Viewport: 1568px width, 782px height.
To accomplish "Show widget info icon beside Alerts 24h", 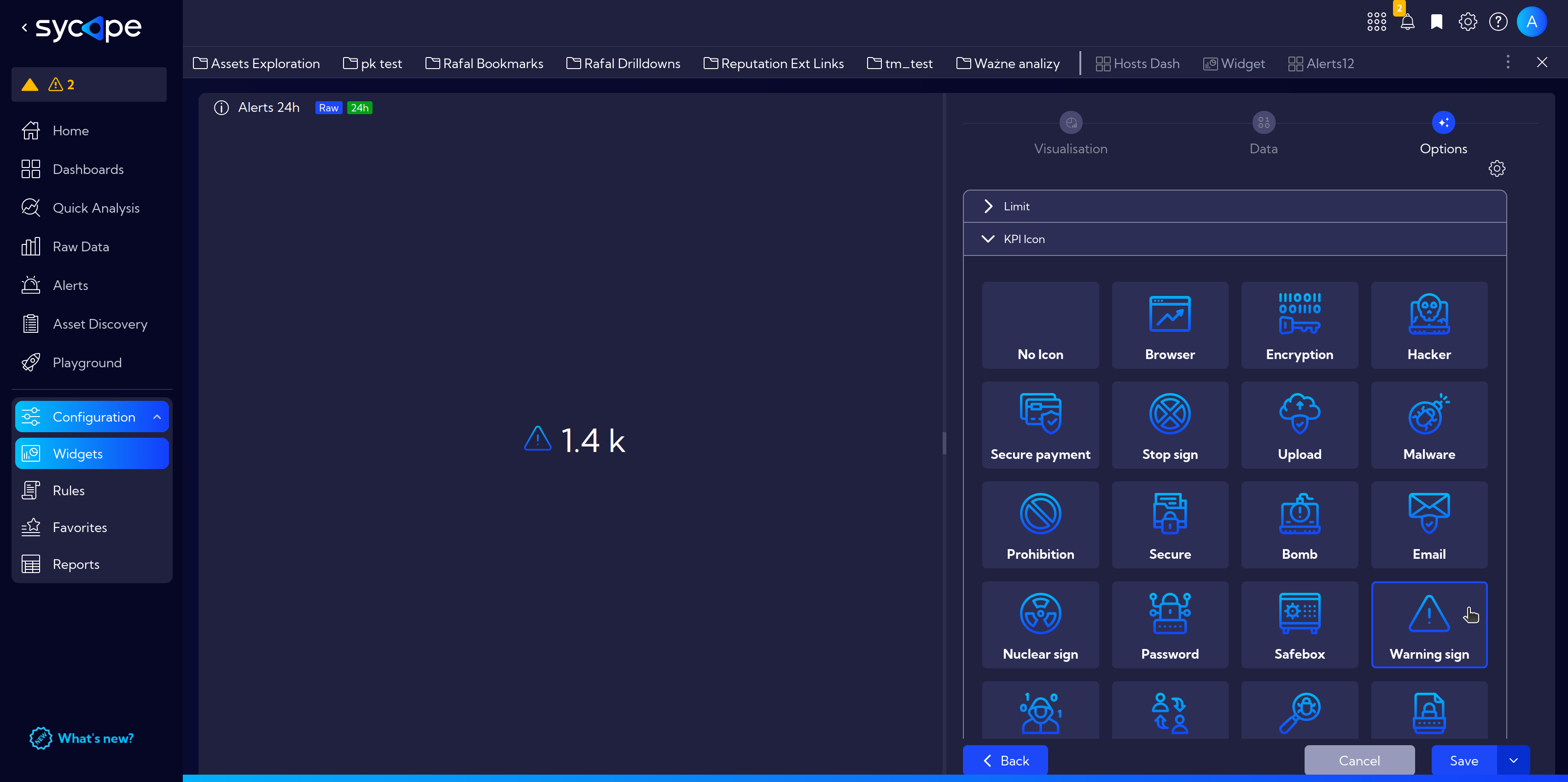I will 221,108.
